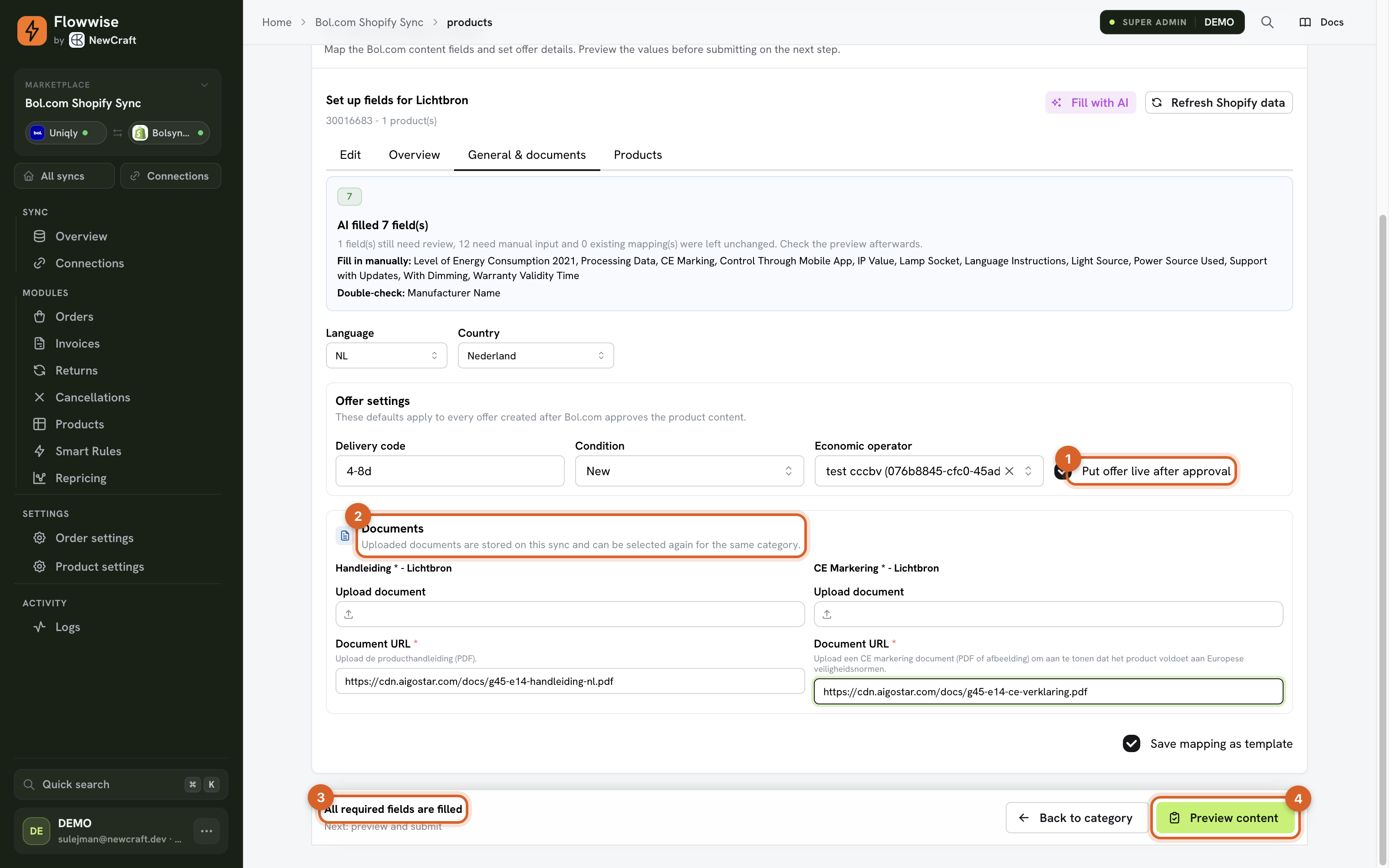Click the Uniqly Bol.com account chip
The width and height of the screenshot is (1389, 868).
click(x=66, y=133)
